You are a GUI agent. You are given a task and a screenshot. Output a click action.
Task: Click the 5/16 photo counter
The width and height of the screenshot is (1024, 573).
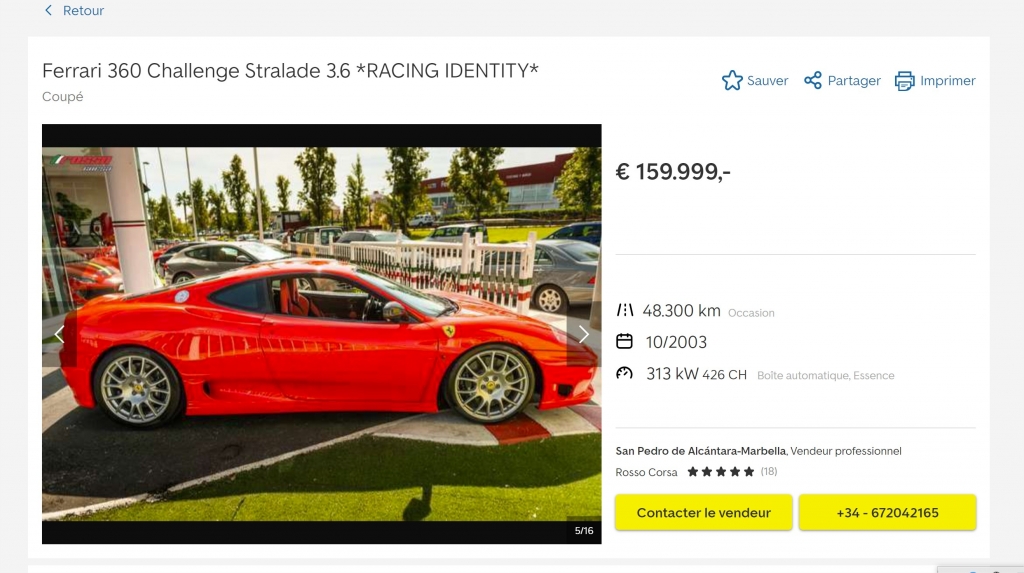584,531
